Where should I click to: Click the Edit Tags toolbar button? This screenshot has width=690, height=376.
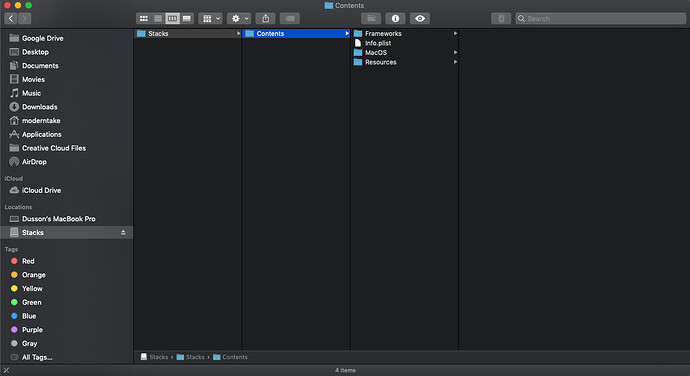pyautogui.click(x=290, y=18)
